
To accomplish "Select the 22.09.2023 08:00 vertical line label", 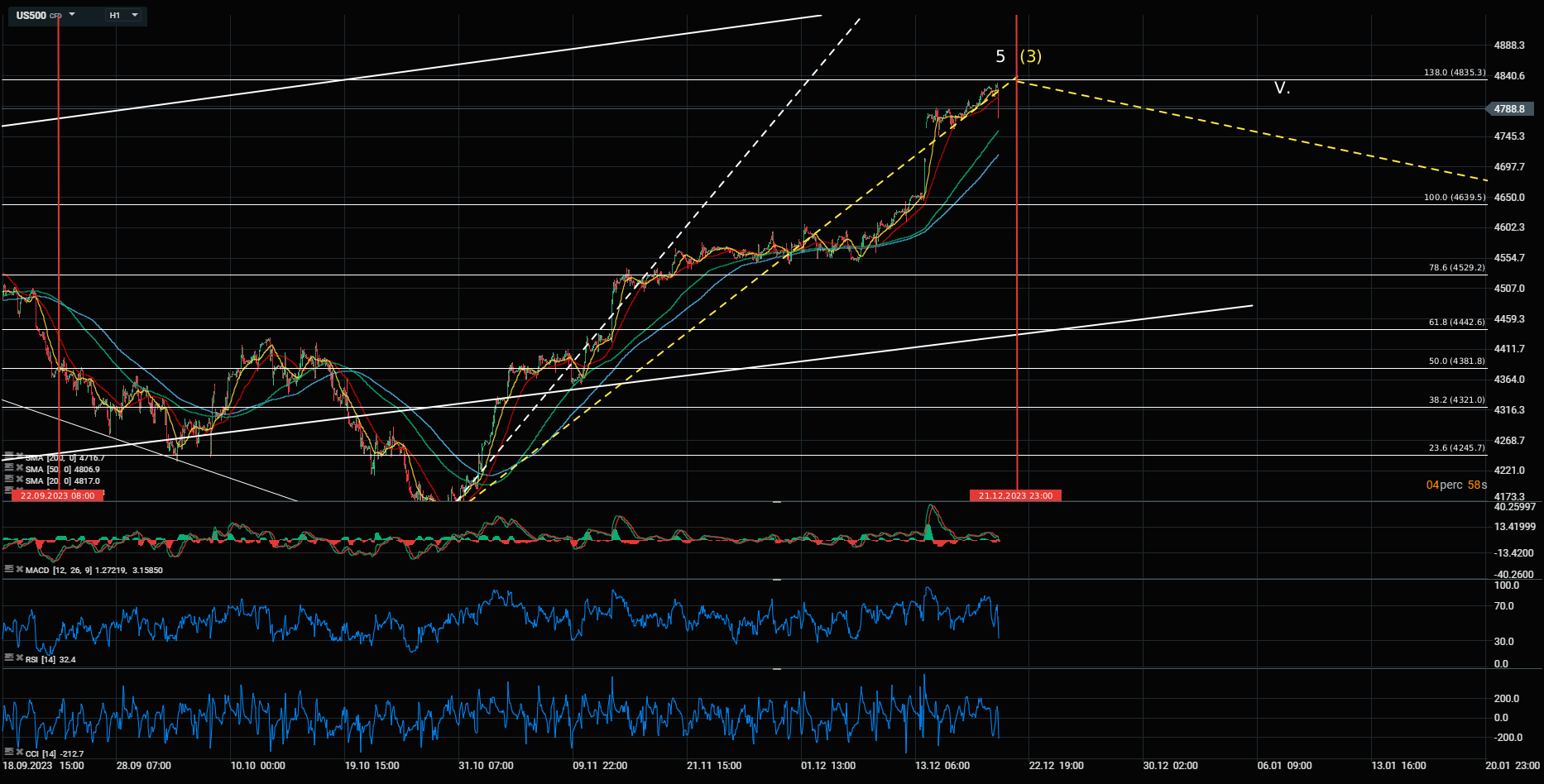I will tap(58, 495).
